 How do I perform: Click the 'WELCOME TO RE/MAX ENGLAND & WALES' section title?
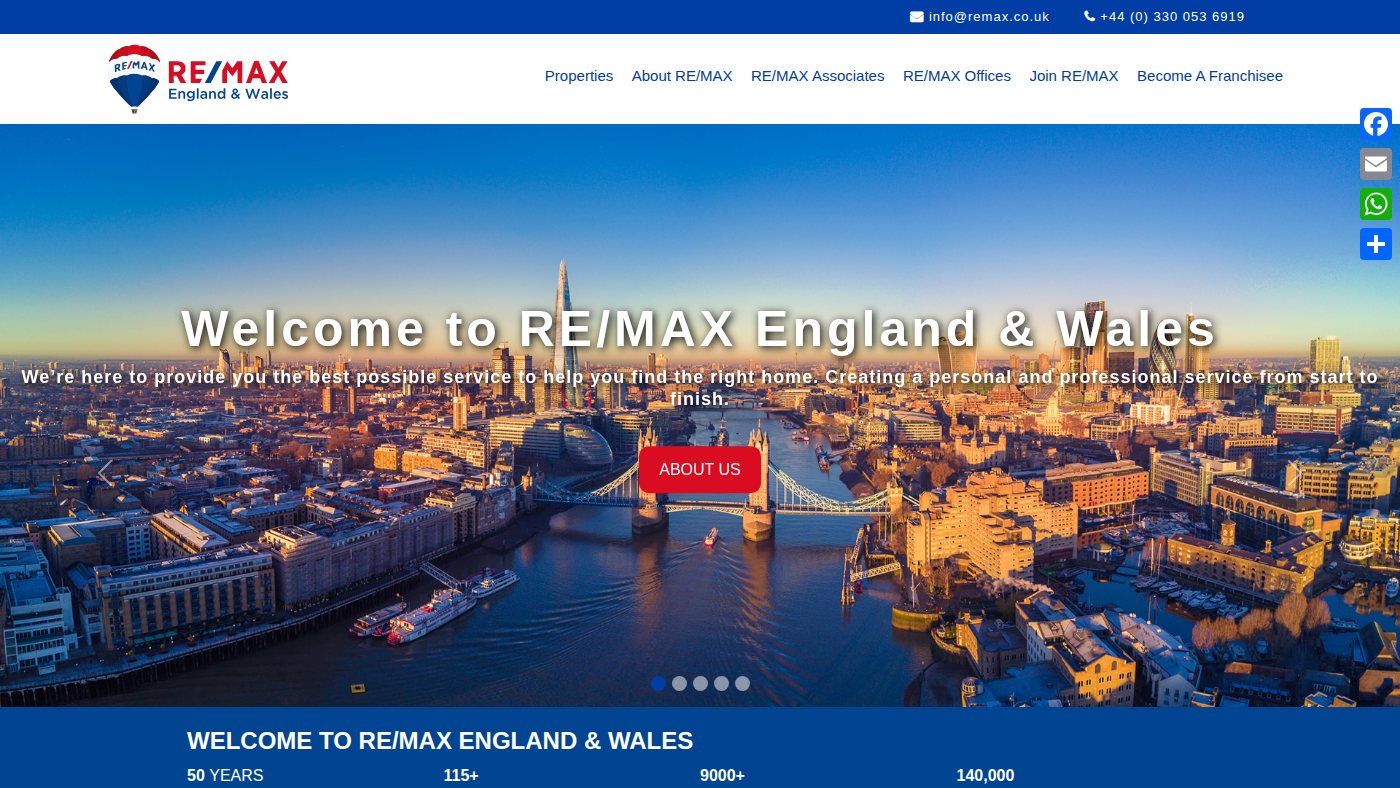(440, 741)
